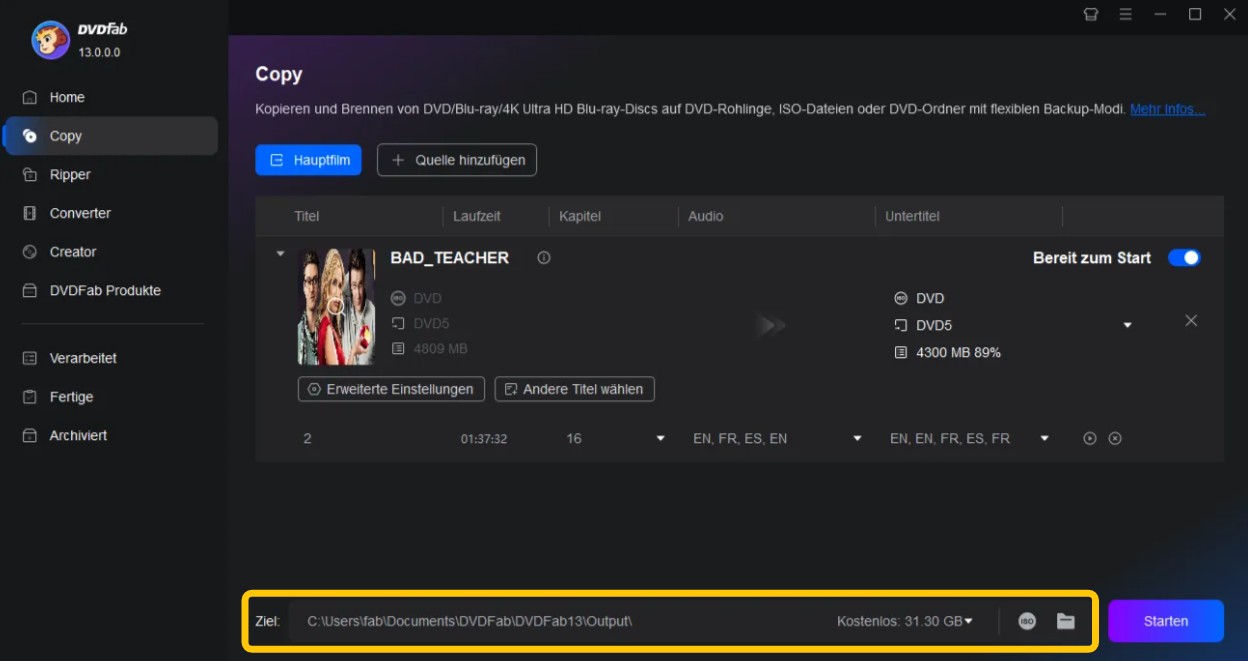The image size is (1248, 661).
Task: Open the Mehr Infos link
Action: pyautogui.click(x=1167, y=109)
